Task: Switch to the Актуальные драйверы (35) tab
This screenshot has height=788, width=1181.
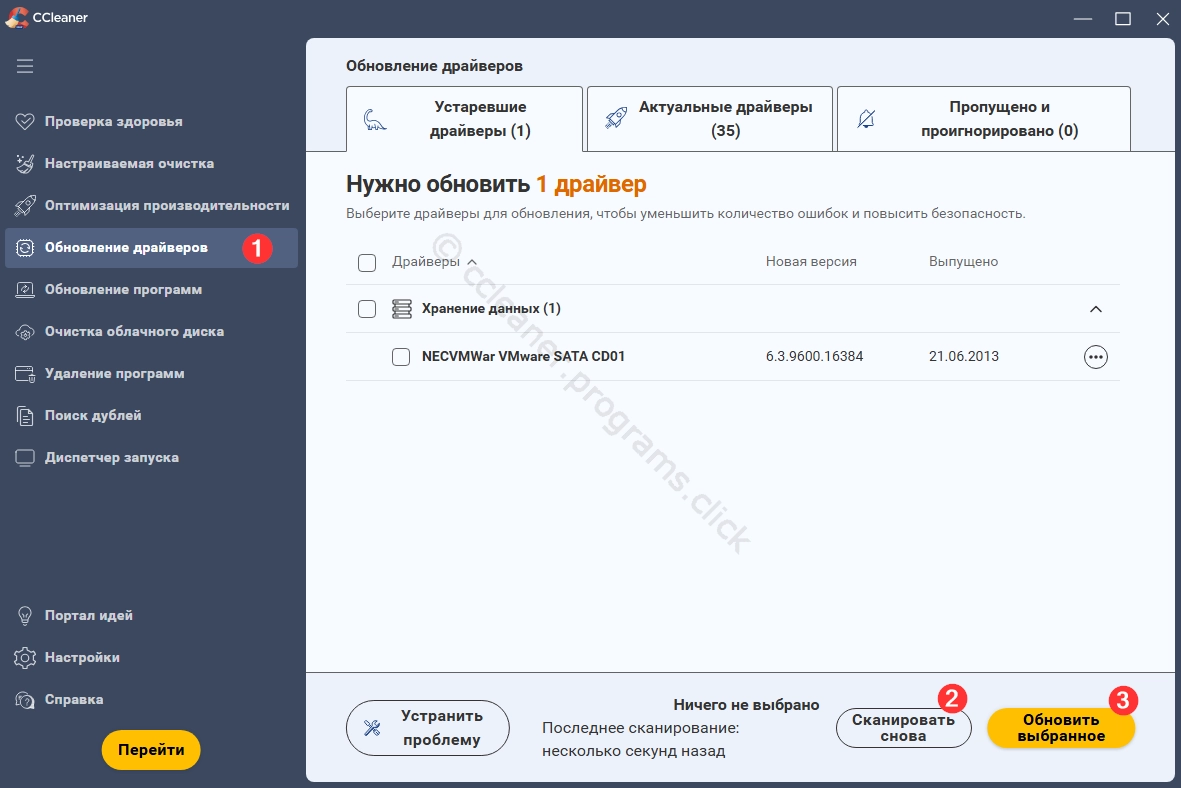Action: [x=709, y=119]
